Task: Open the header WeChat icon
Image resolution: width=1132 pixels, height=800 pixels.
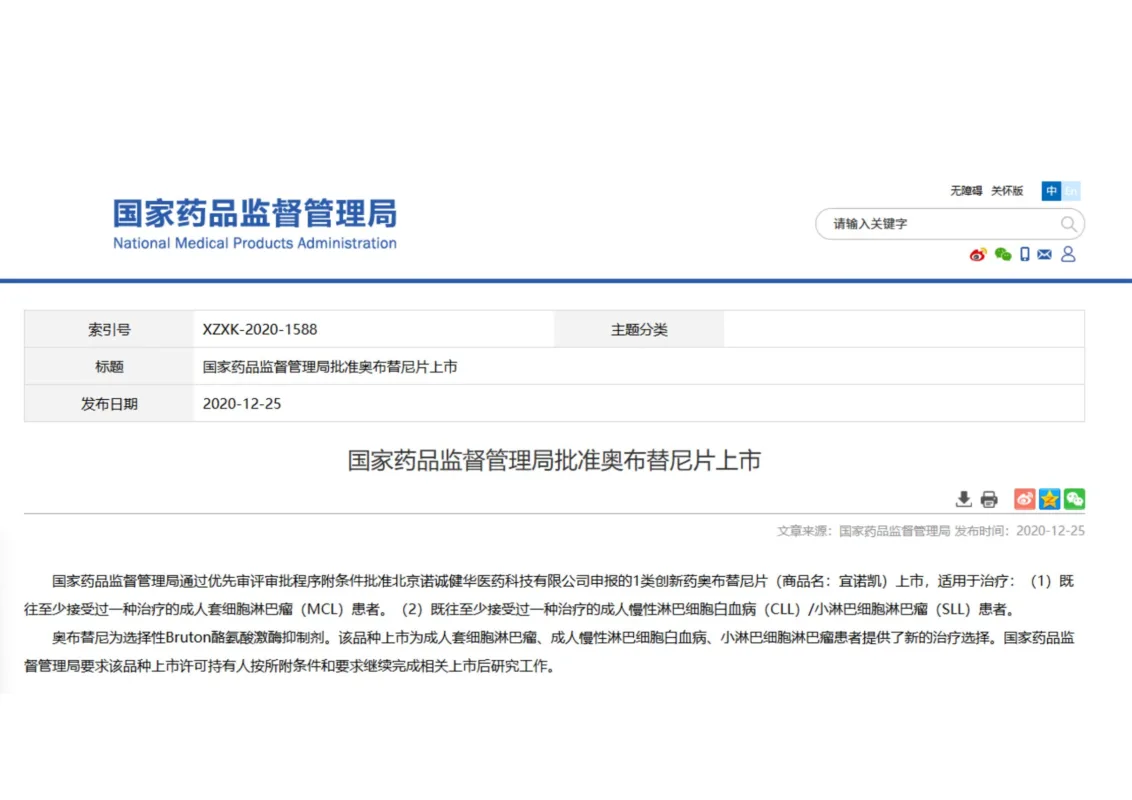Action: (x=1003, y=255)
